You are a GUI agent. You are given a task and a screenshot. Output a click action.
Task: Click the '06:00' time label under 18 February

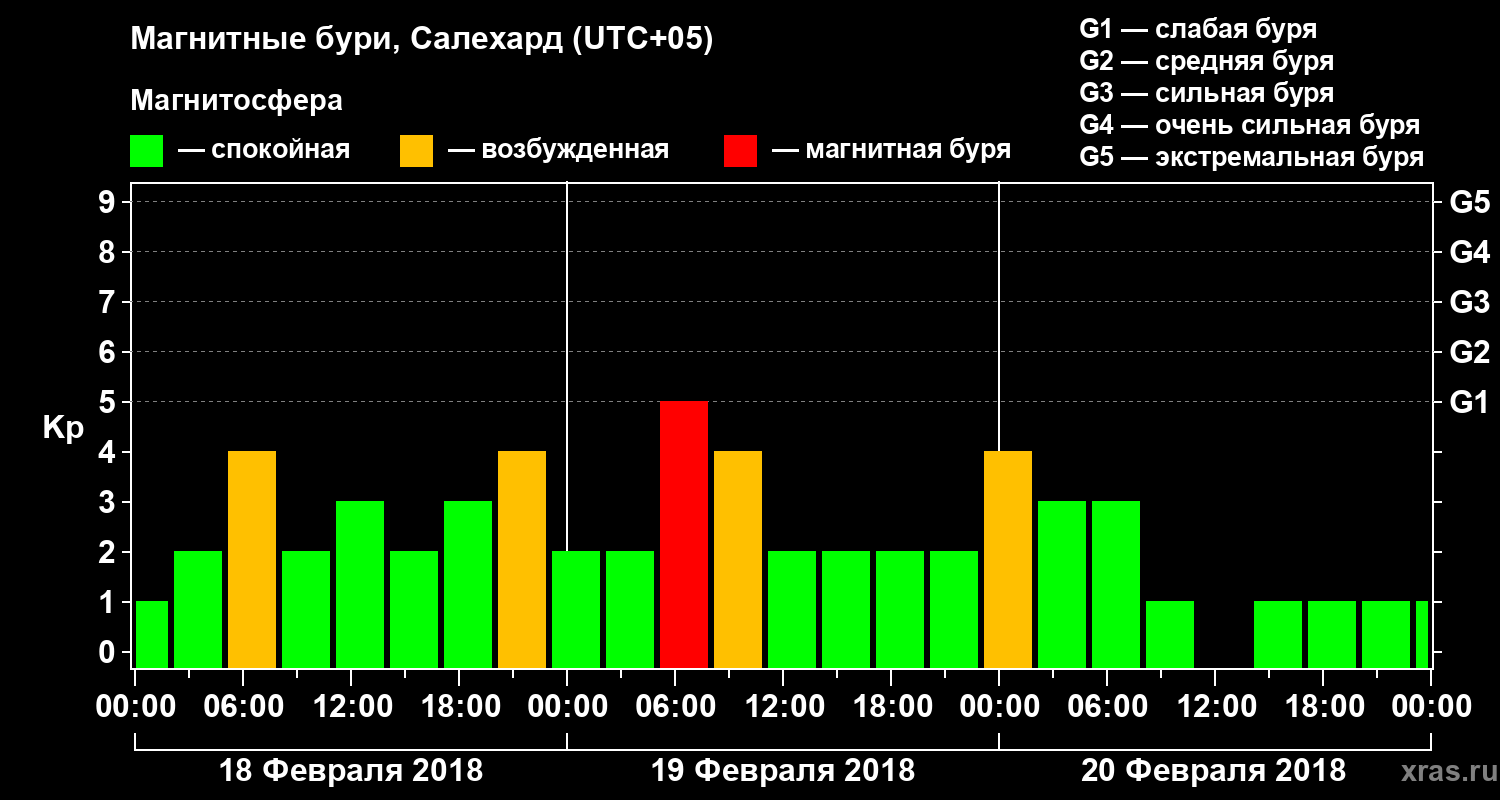click(x=244, y=707)
